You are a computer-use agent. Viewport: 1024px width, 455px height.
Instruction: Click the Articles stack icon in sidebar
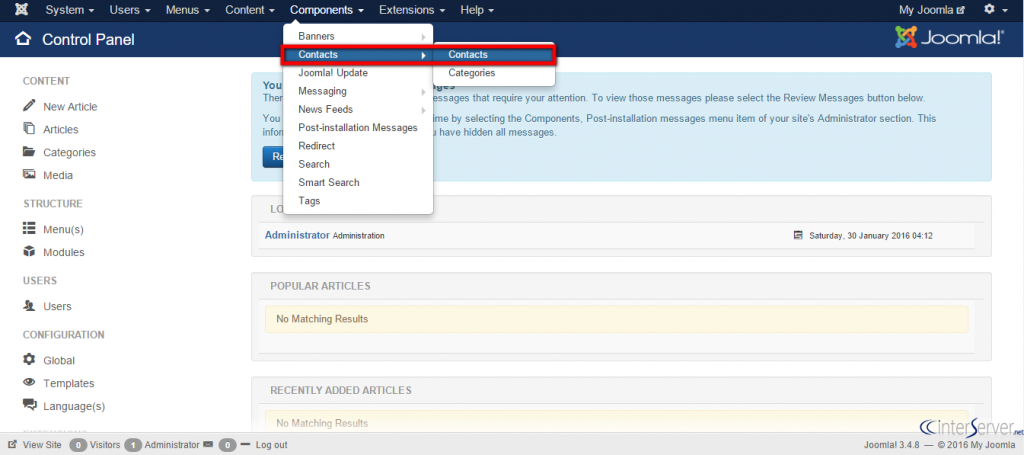(29, 129)
